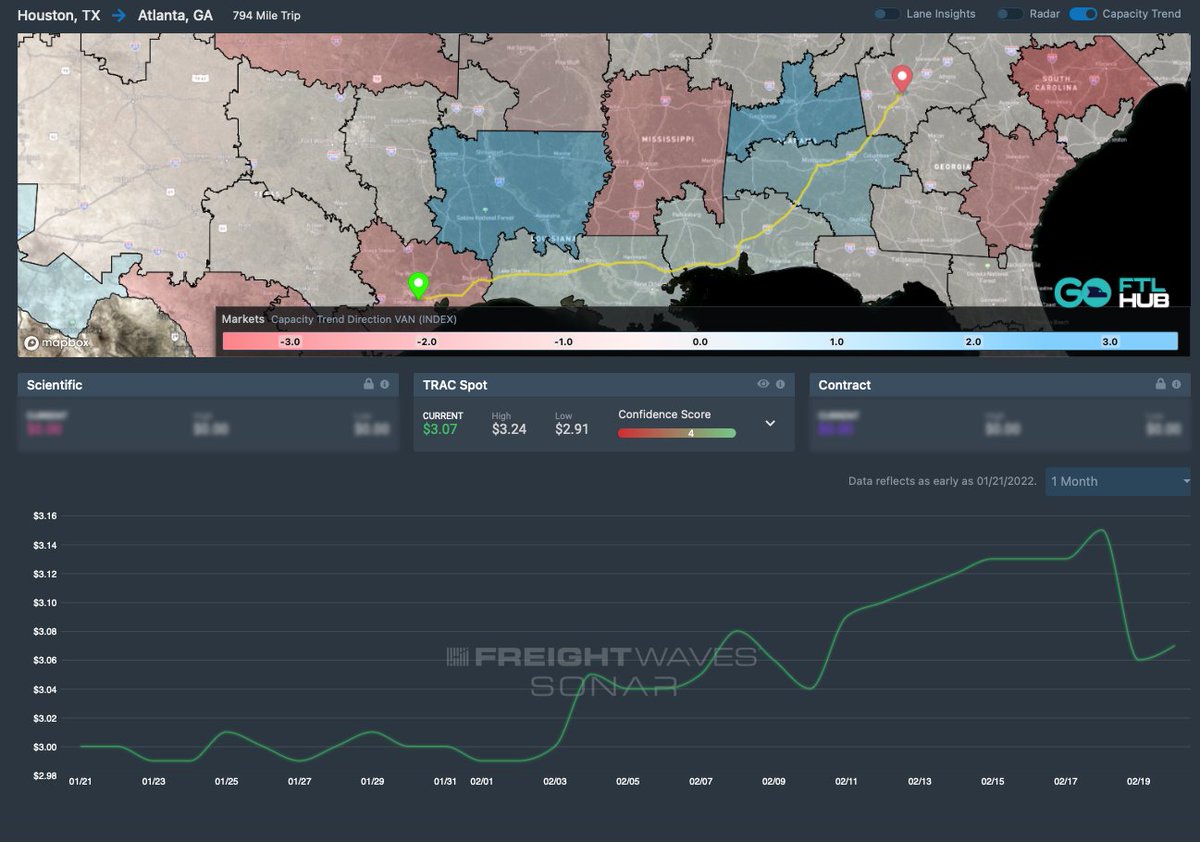
Task: Open the 1 Month time range dropdown
Action: click(1118, 481)
